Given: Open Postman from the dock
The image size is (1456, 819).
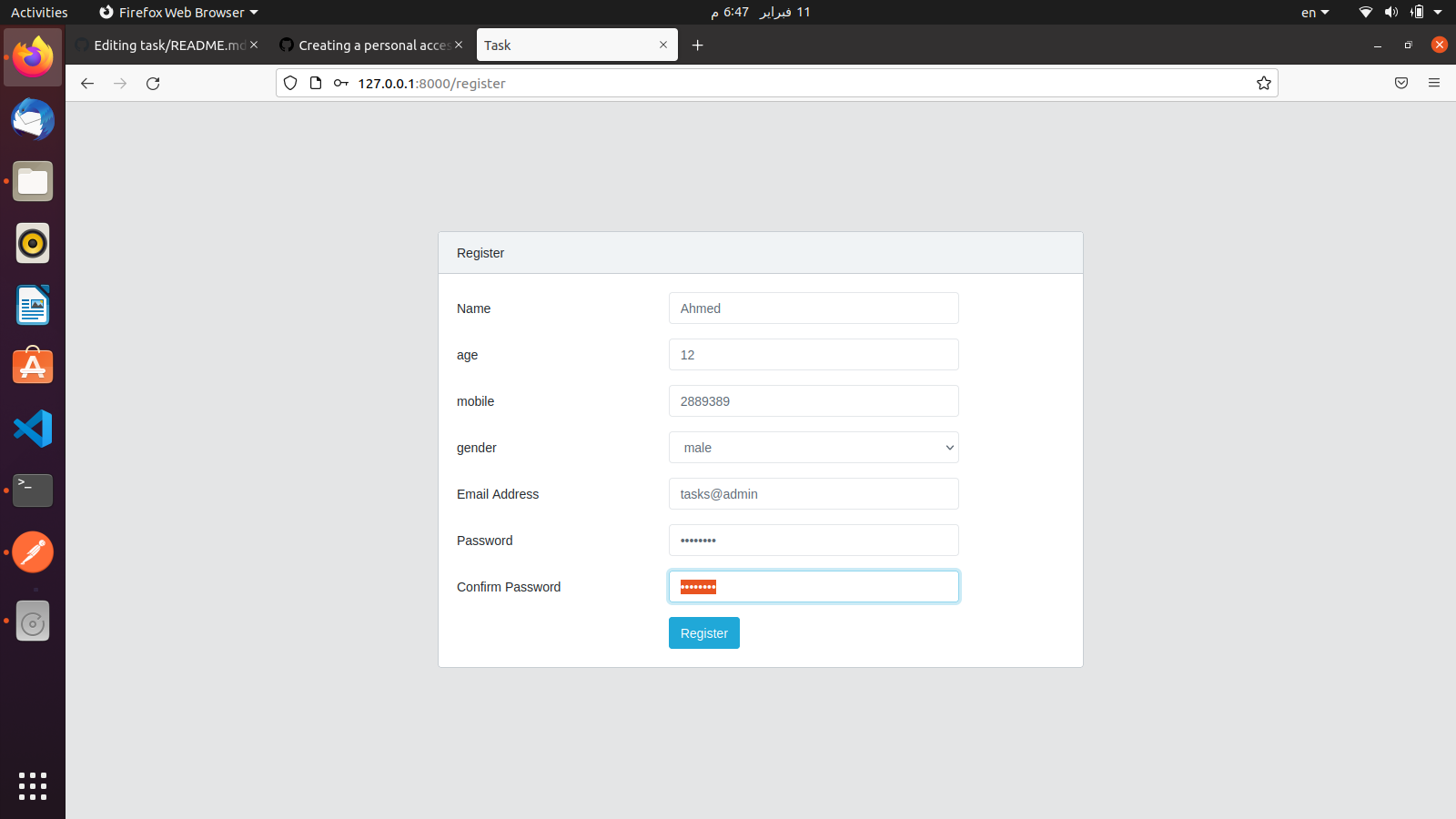Looking at the screenshot, I should point(33,552).
